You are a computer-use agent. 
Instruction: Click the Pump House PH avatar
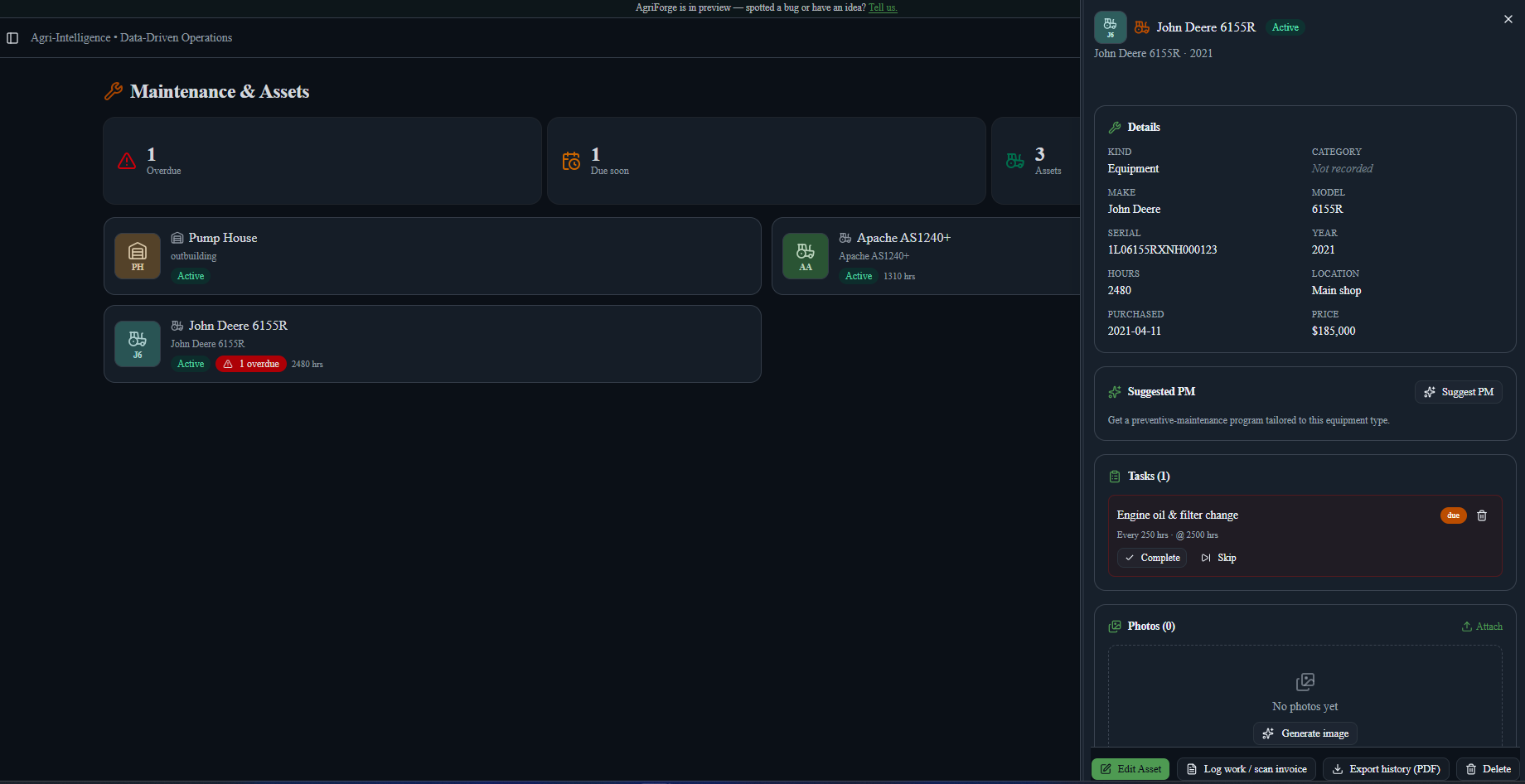(138, 256)
